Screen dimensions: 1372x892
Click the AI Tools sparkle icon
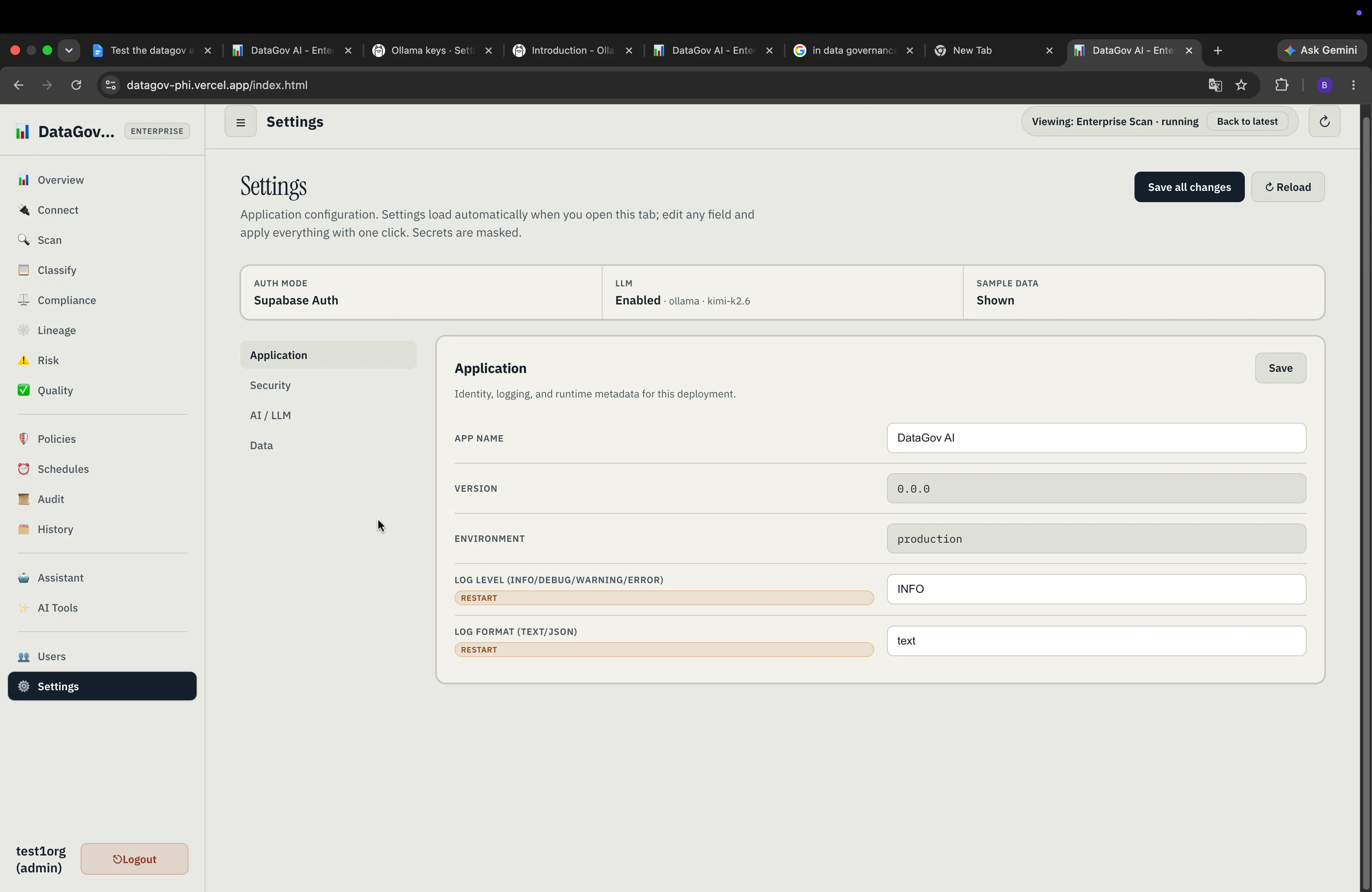[x=24, y=607]
